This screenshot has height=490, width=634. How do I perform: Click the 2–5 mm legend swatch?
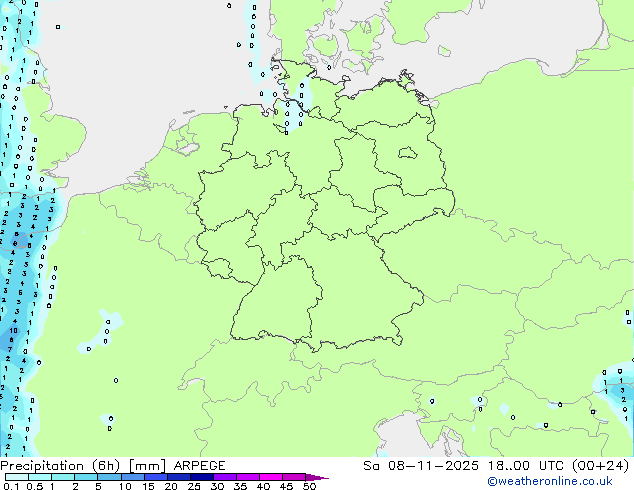86,477
